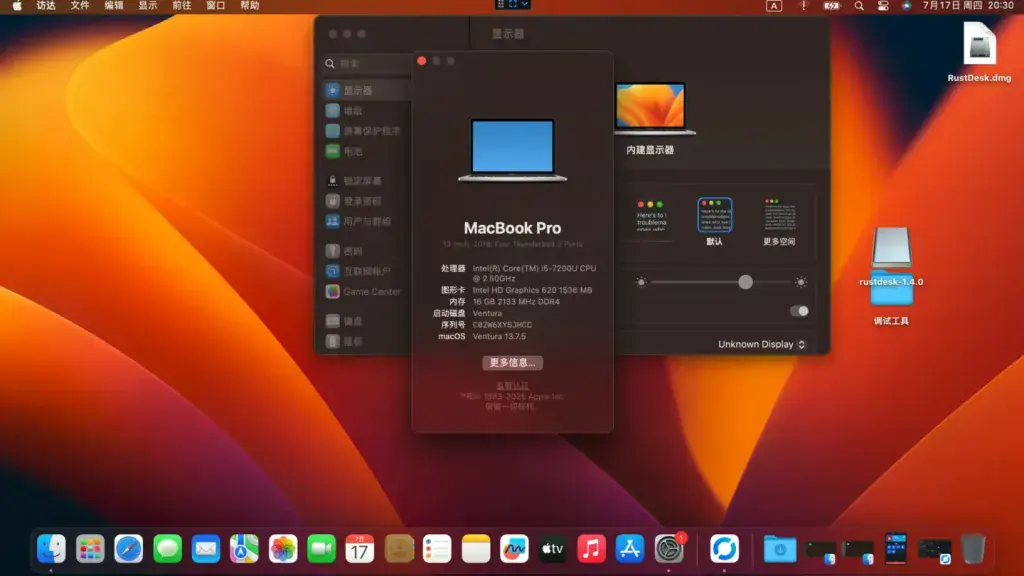Viewport: 1024px width, 576px height.
Task: Select the 调试工具 folder on desktop
Action: pyautogui.click(x=891, y=300)
